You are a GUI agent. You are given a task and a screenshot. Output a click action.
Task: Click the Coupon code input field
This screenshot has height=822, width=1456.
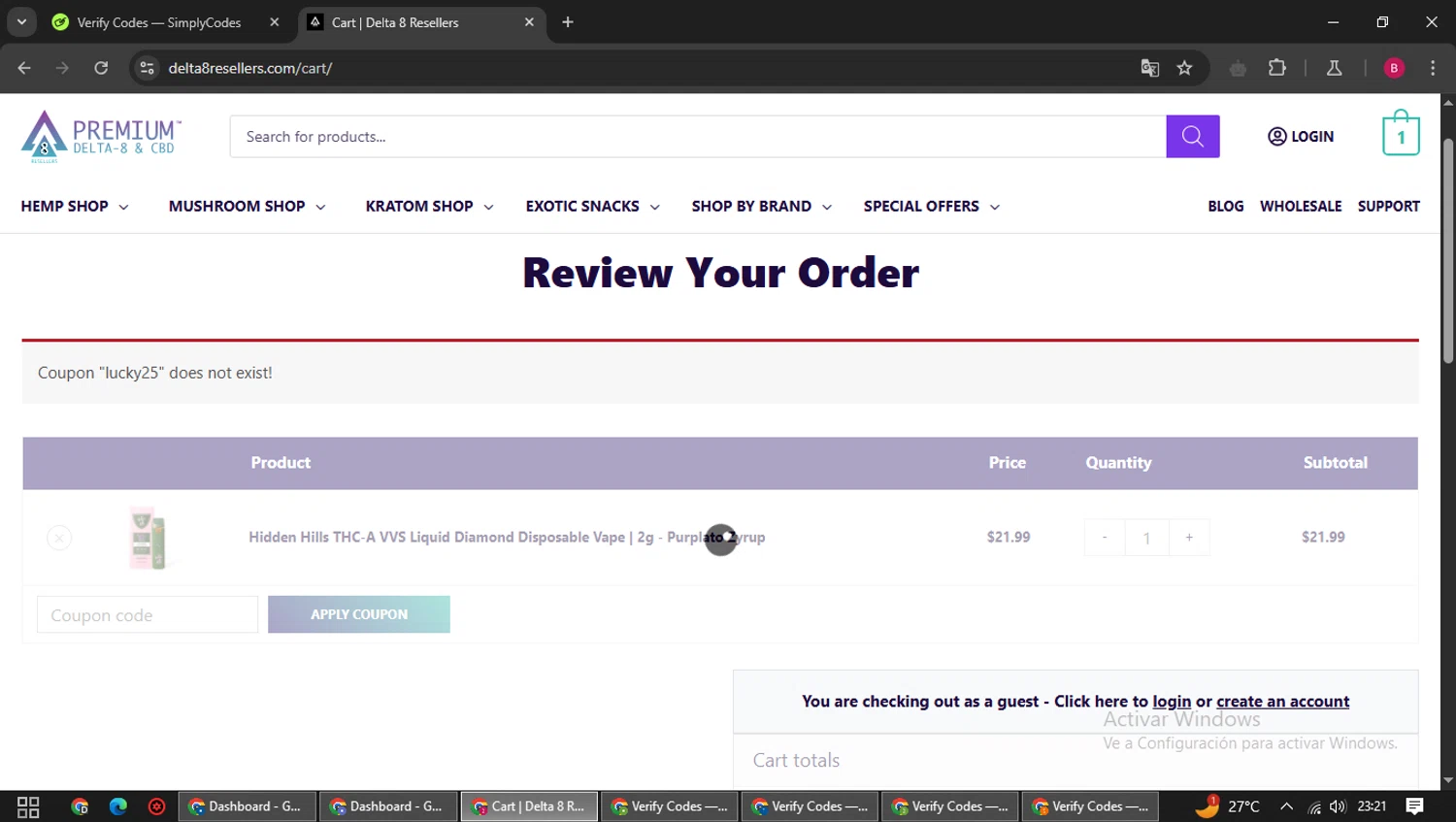(148, 615)
